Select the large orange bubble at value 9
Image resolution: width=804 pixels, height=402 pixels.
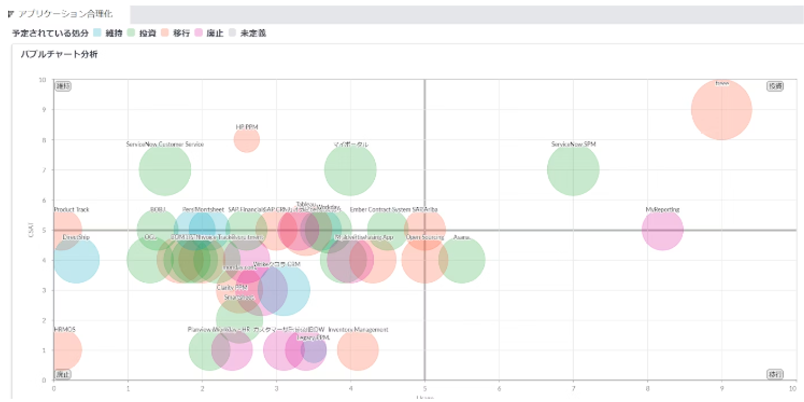tap(721, 110)
